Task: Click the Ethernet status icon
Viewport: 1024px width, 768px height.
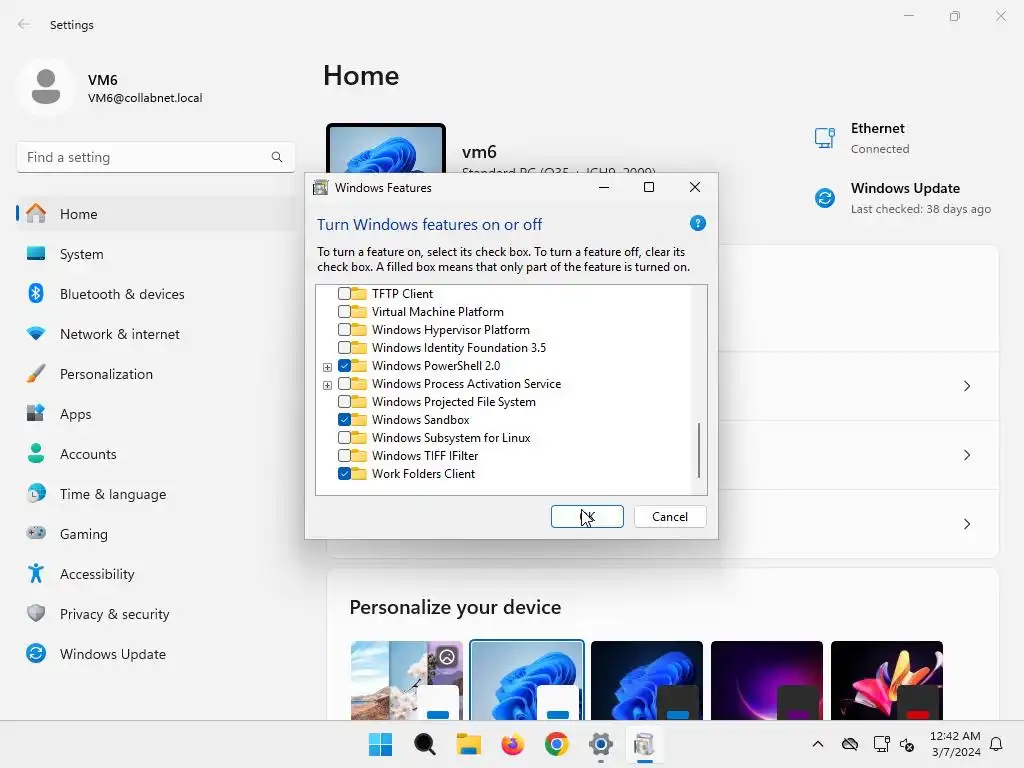Action: coord(825,138)
